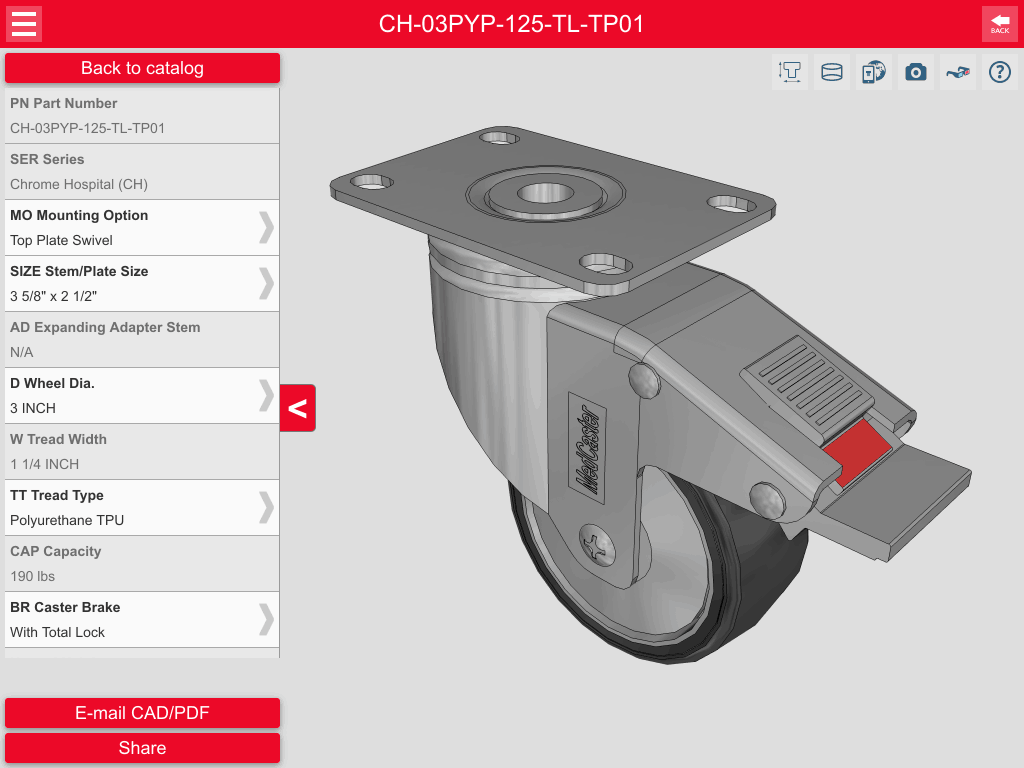Viewport: 1024px width, 768px height.
Task: Open the SIZE Stem/Plate Size chooser
Action: (142, 283)
